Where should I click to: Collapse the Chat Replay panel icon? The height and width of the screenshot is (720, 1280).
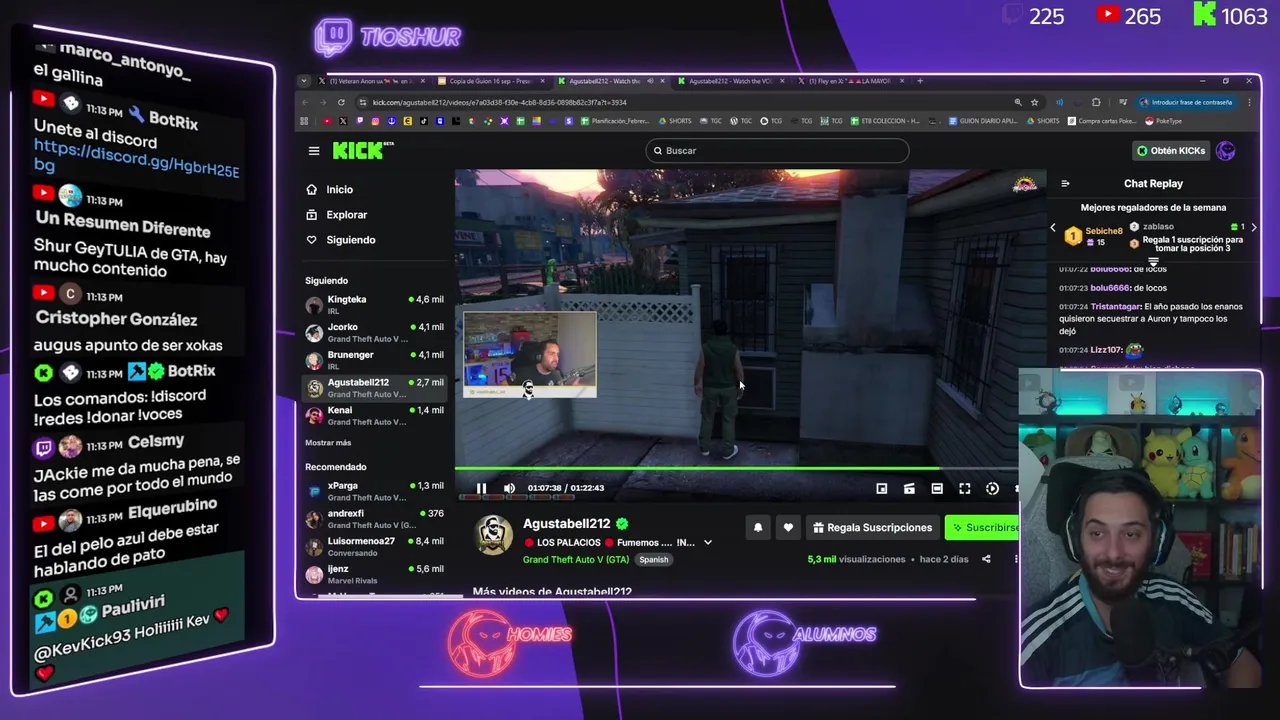1065,184
